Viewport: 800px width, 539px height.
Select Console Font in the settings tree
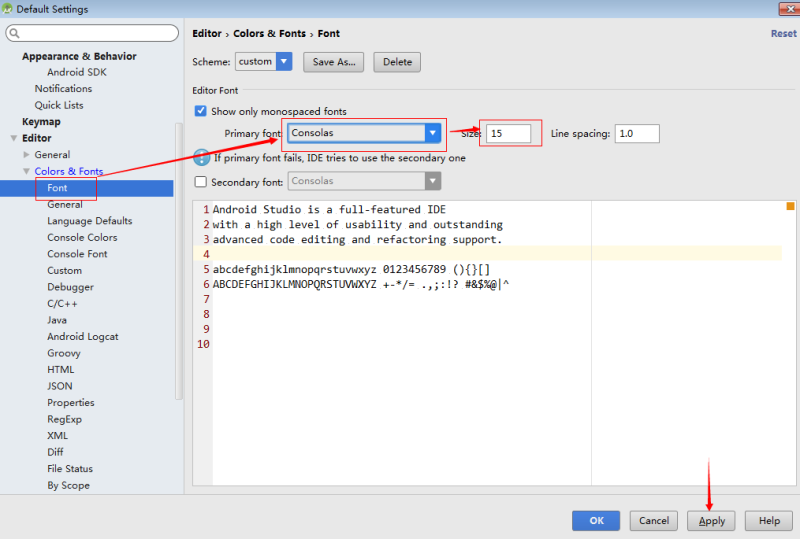coord(77,254)
